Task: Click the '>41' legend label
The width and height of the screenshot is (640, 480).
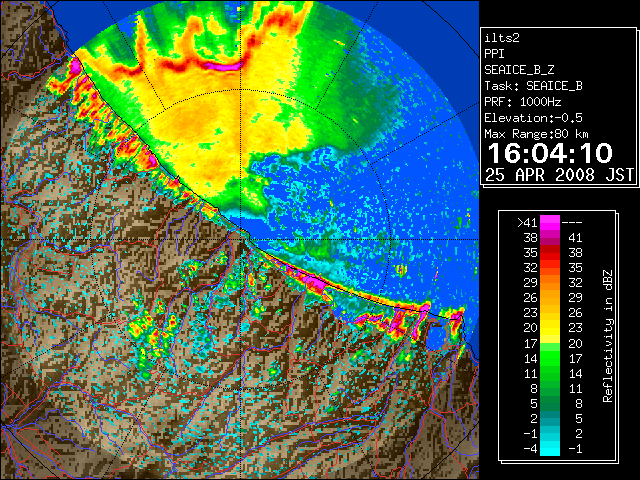Action: coord(527,223)
